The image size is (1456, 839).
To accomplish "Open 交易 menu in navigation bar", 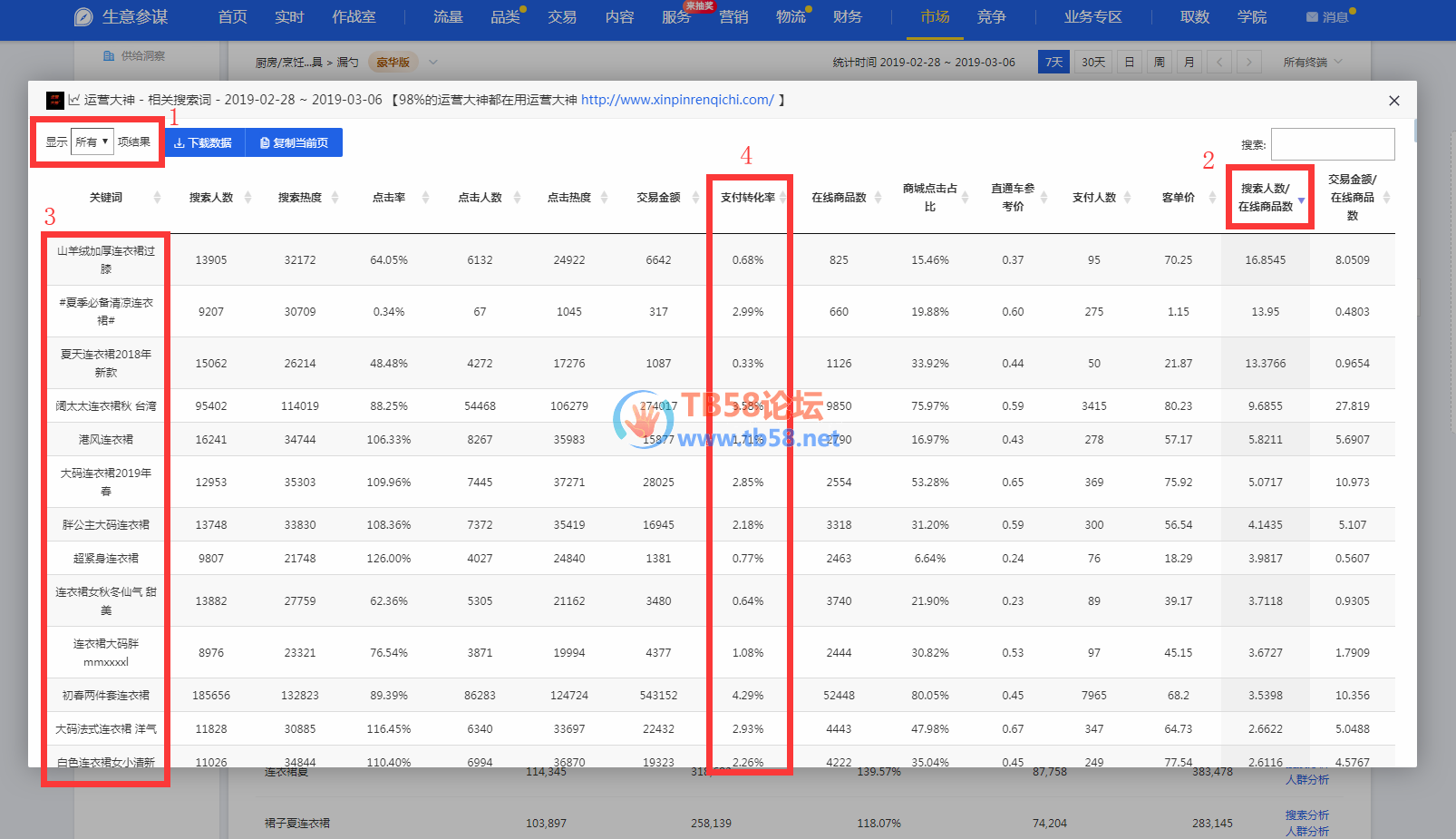I will click(x=562, y=17).
